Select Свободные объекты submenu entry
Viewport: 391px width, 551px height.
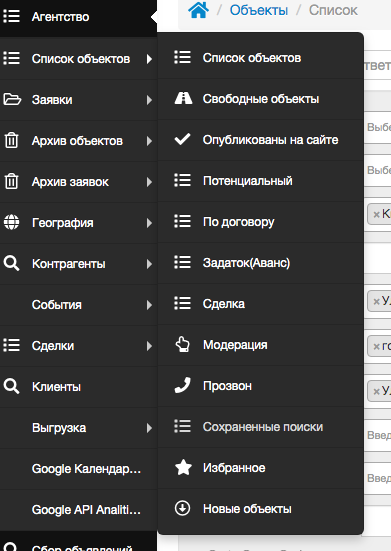260,99
